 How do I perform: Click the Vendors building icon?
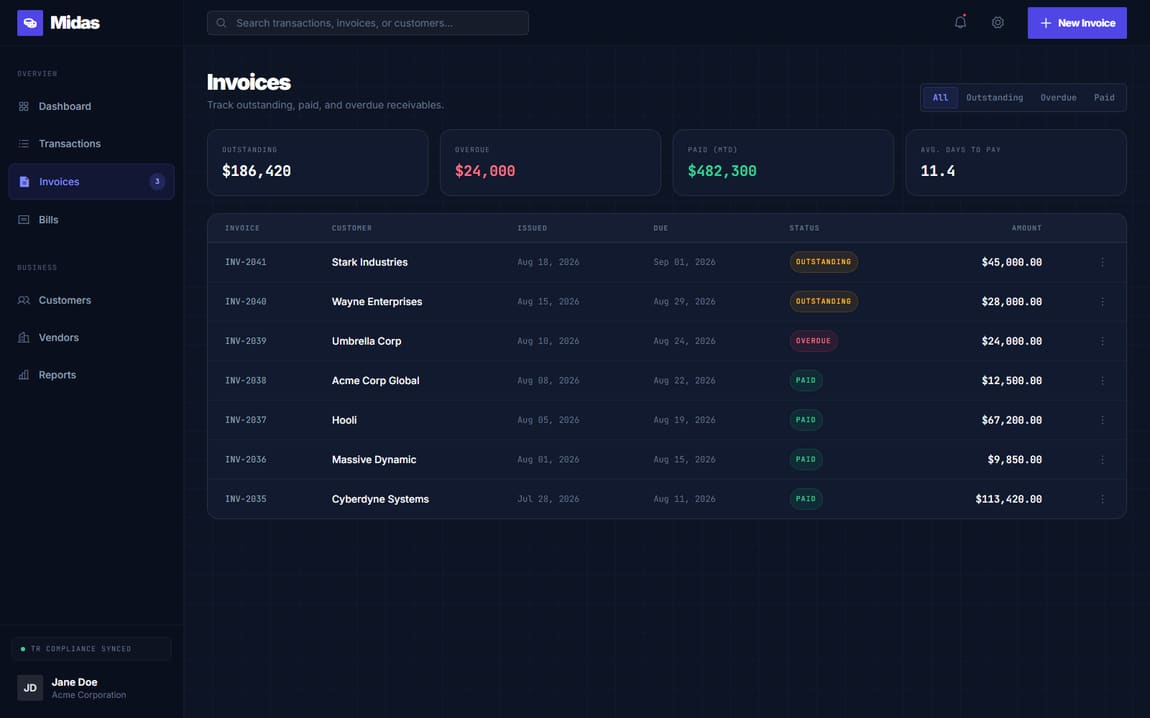[23, 337]
